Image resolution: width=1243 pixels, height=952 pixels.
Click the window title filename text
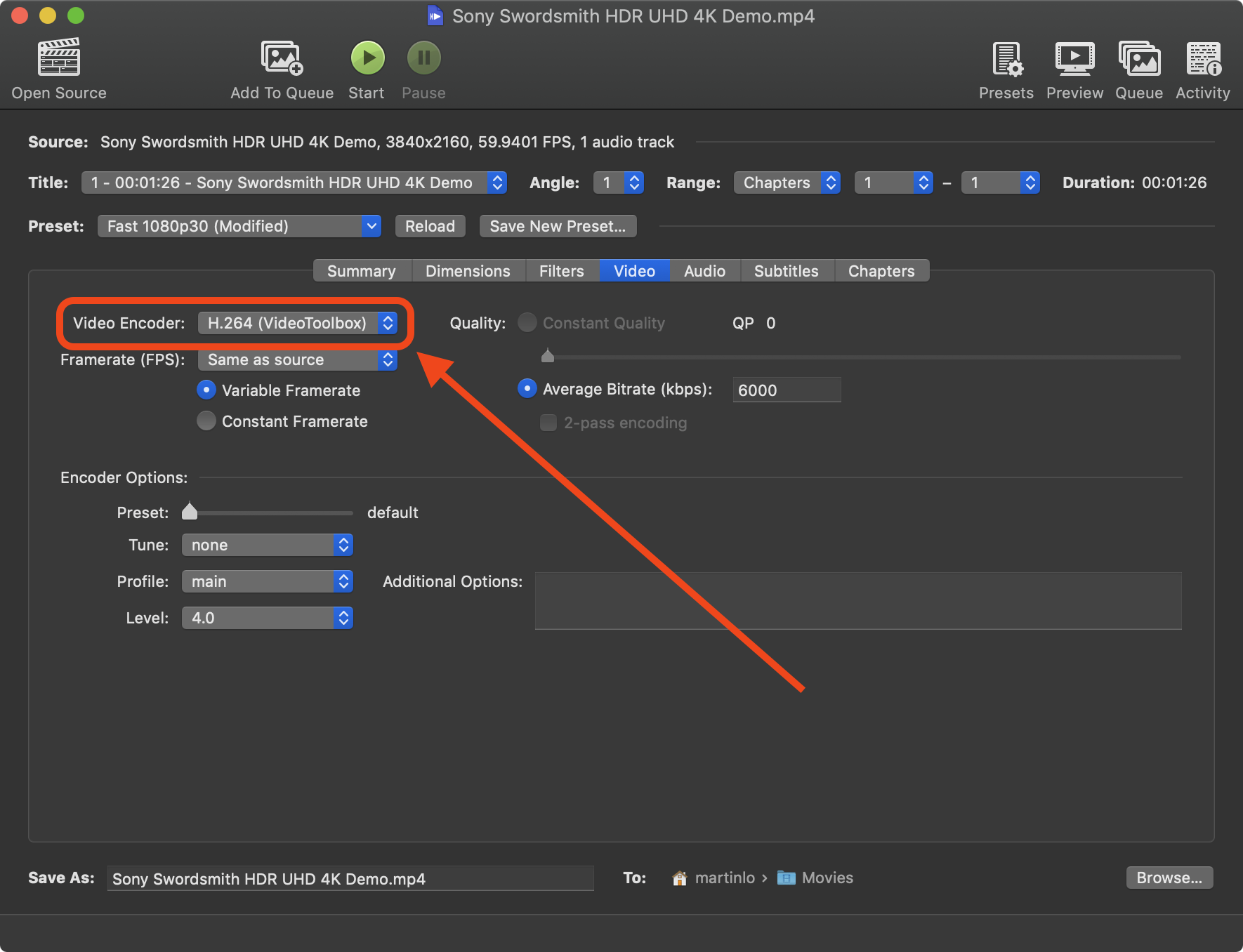(x=633, y=16)
